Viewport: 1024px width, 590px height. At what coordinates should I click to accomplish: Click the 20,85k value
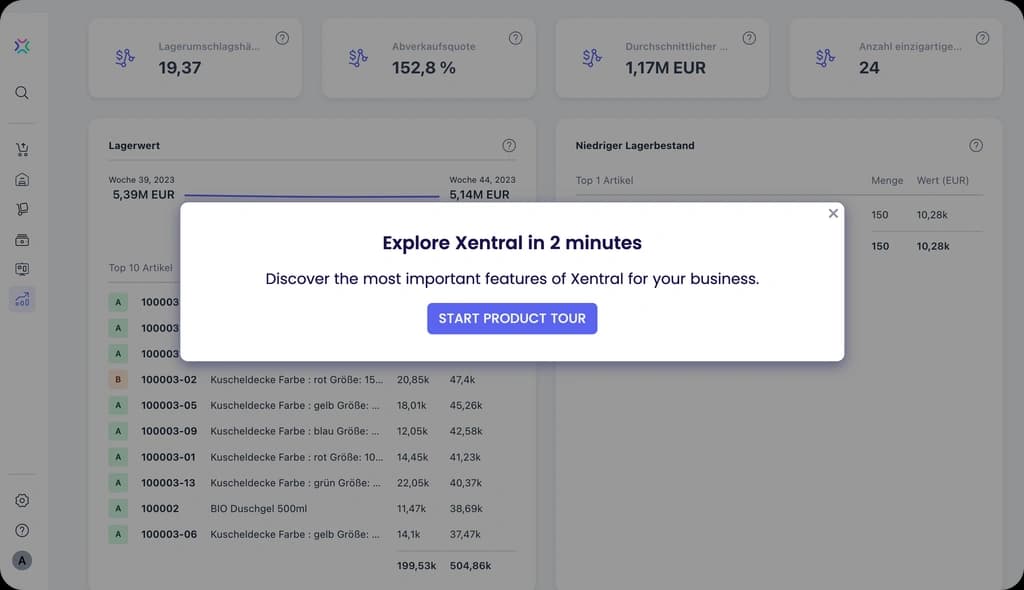[x=413, y=380]
